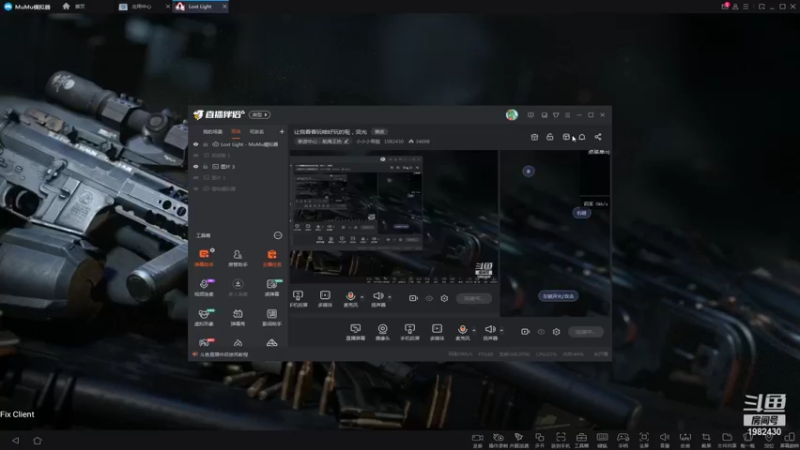
Task: Switch to the third scene tab 可改名
Action: (257, 132)
